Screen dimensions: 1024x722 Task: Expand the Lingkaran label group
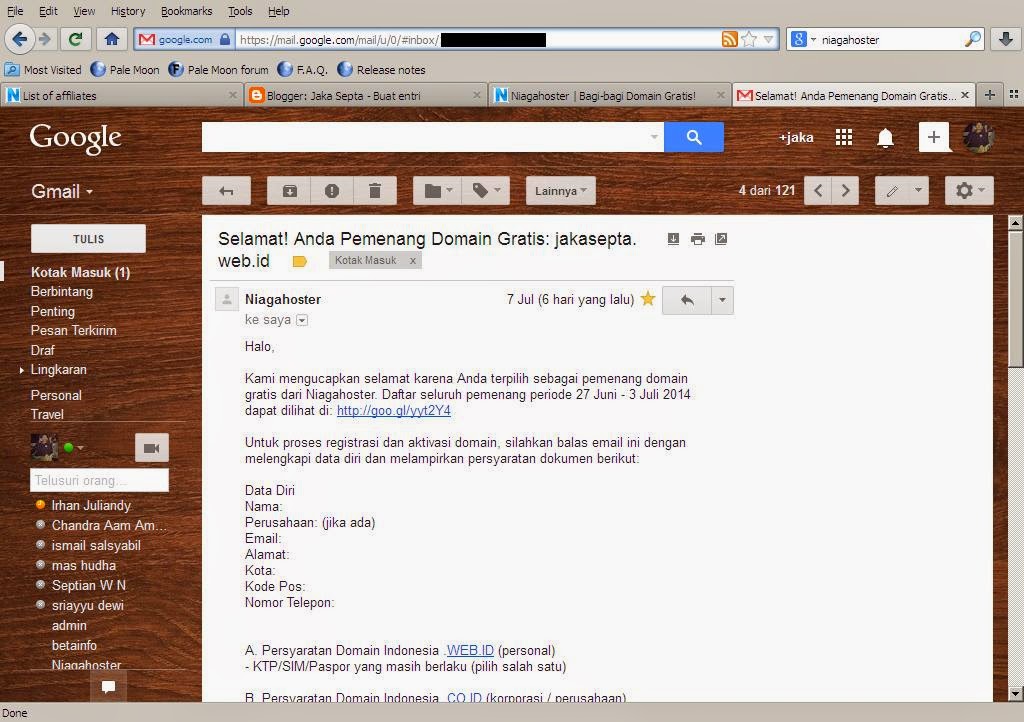pos(22,370)
